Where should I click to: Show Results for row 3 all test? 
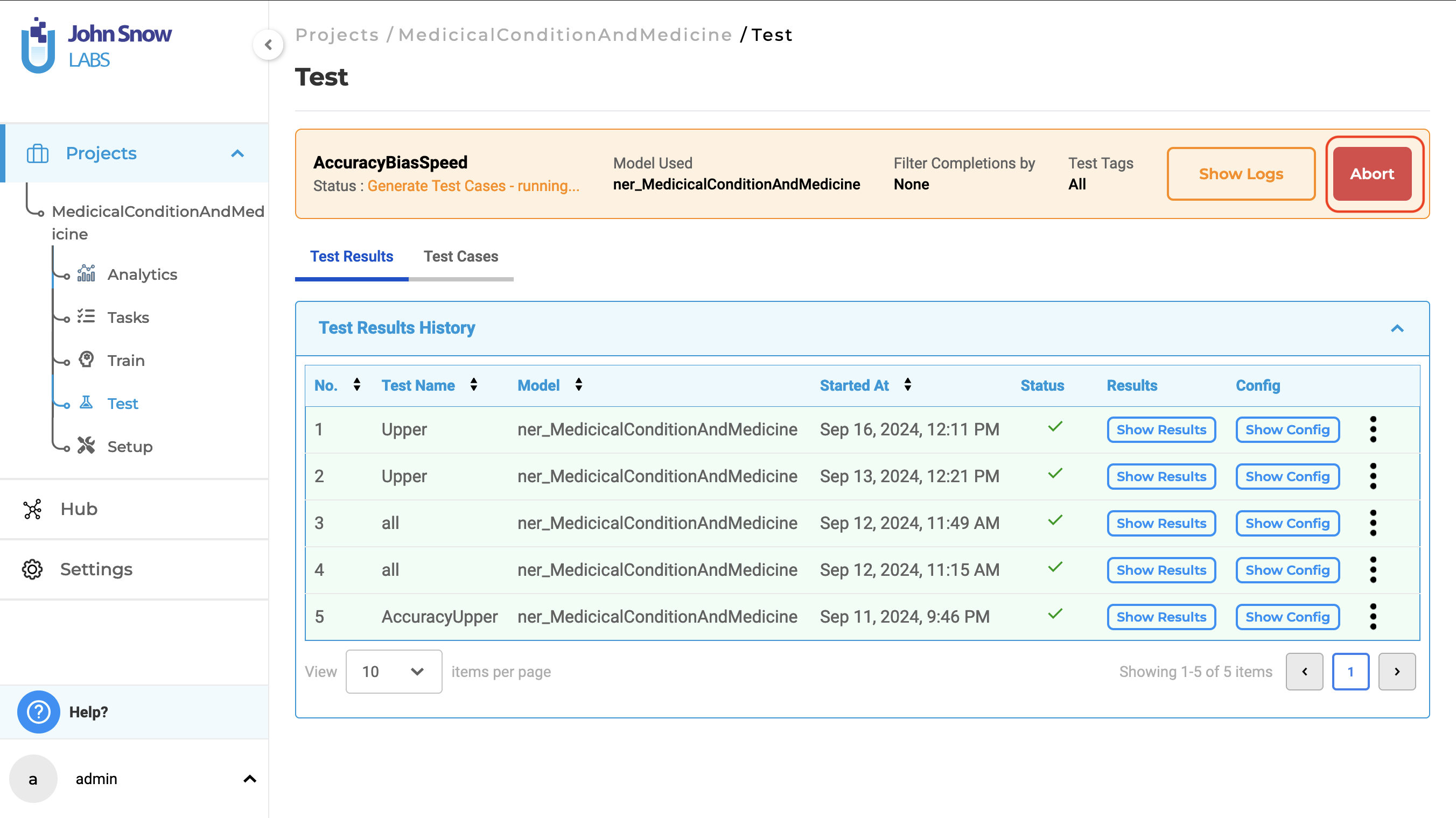(x=1161, y=523)
